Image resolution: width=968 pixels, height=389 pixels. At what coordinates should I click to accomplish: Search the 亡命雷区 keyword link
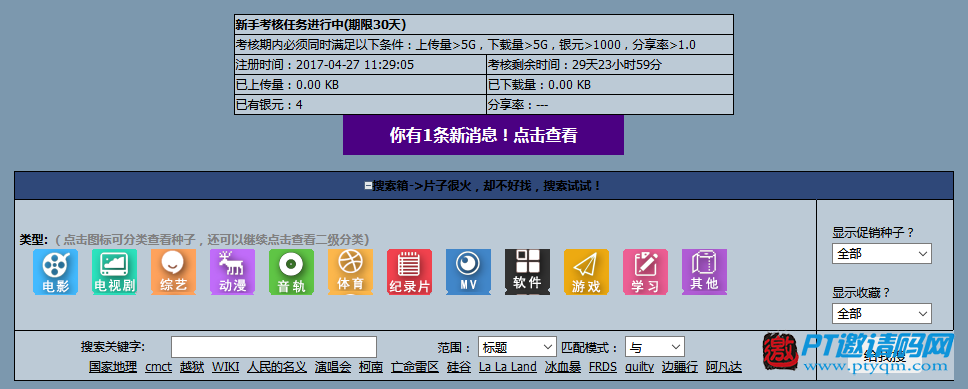point(415,367)
